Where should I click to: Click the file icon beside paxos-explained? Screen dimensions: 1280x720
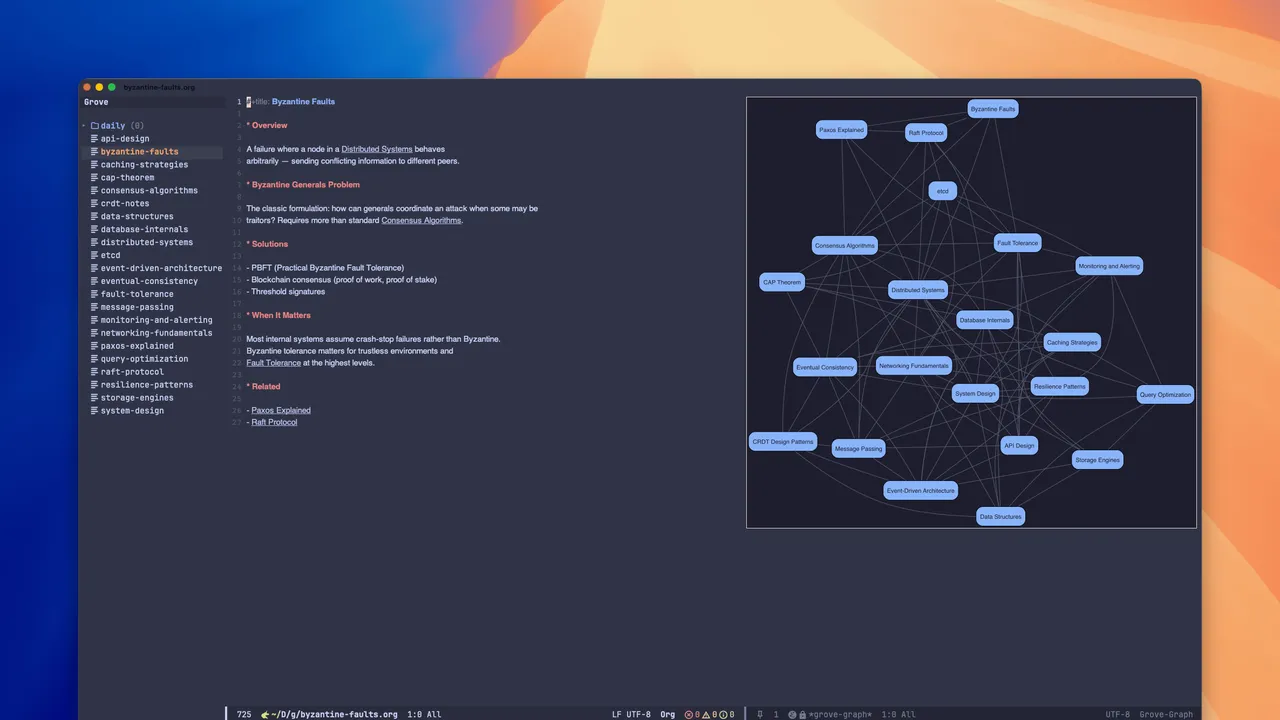(x=95, y=347)
